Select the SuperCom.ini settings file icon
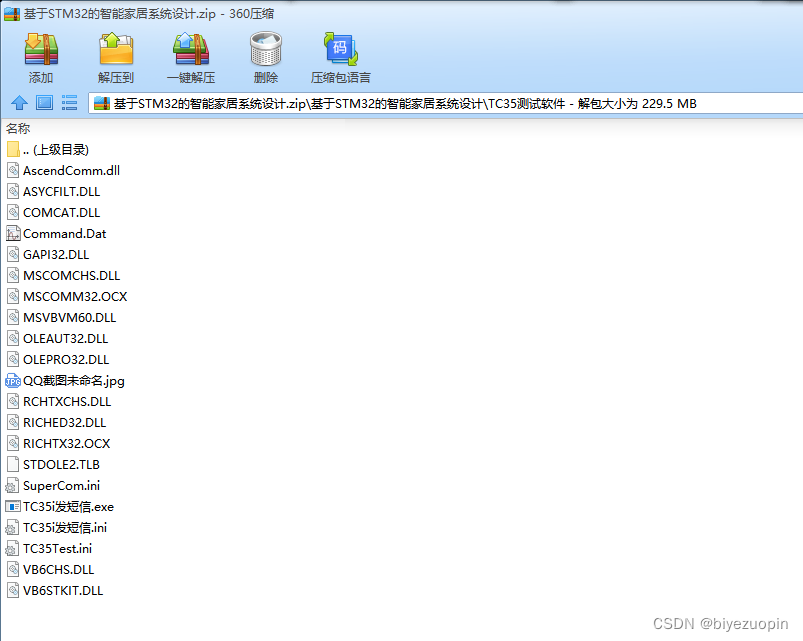 click(12, 485)
